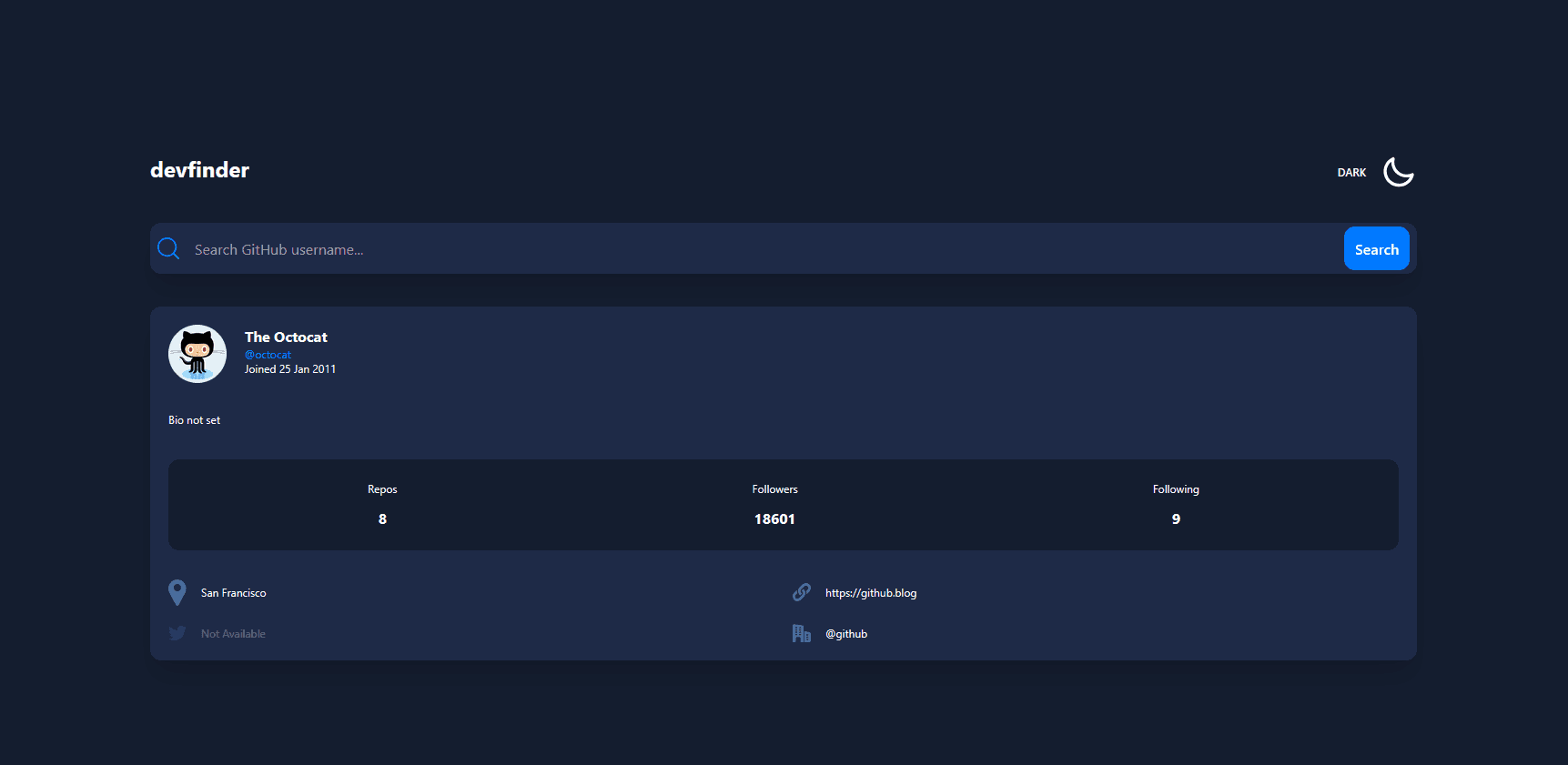The image size is (1568, 765).
Task: Click the chain link website icon
Action: point(801,592)
